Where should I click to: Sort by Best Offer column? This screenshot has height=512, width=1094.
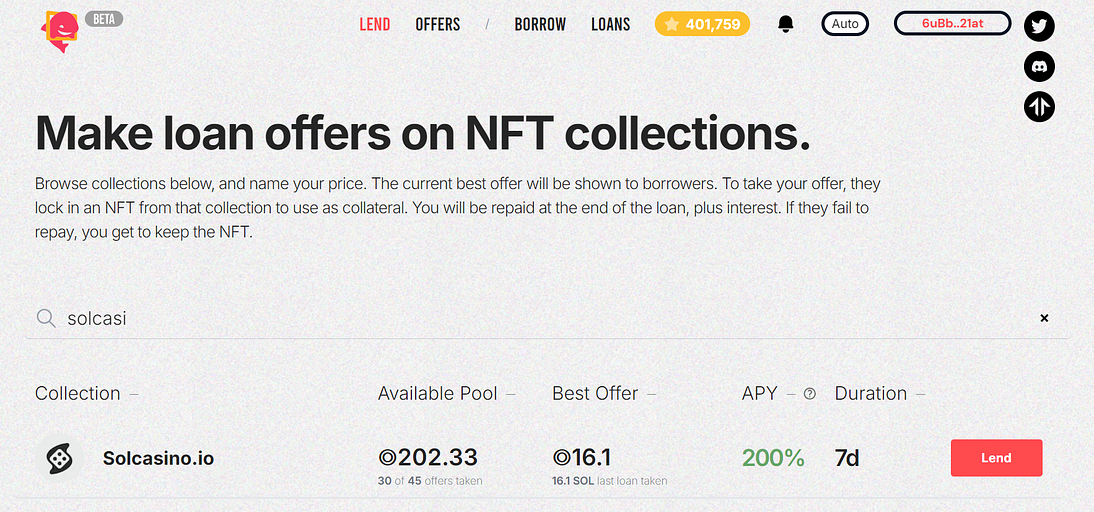(595, 393)
